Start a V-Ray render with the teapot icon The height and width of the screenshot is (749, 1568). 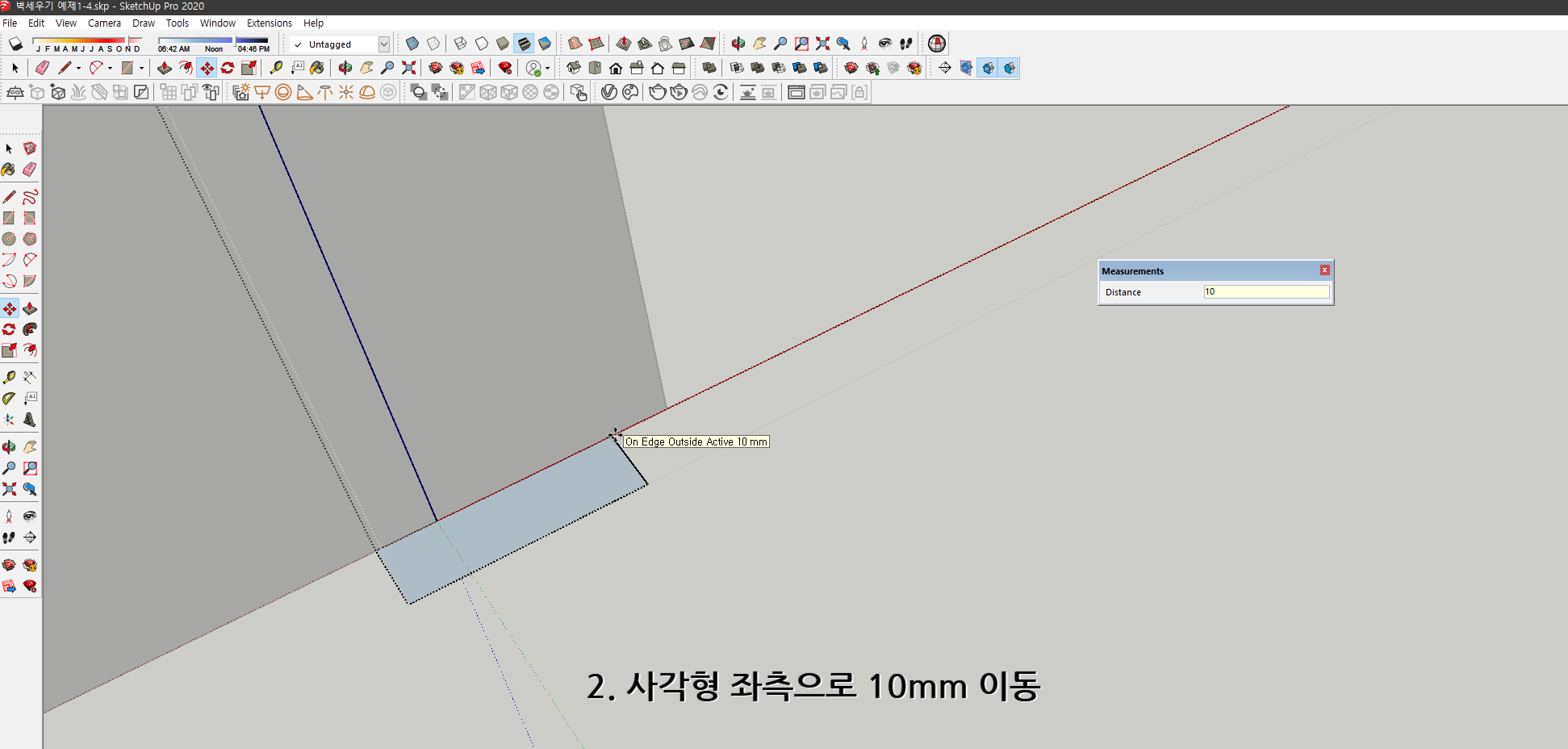coord(658,92)
